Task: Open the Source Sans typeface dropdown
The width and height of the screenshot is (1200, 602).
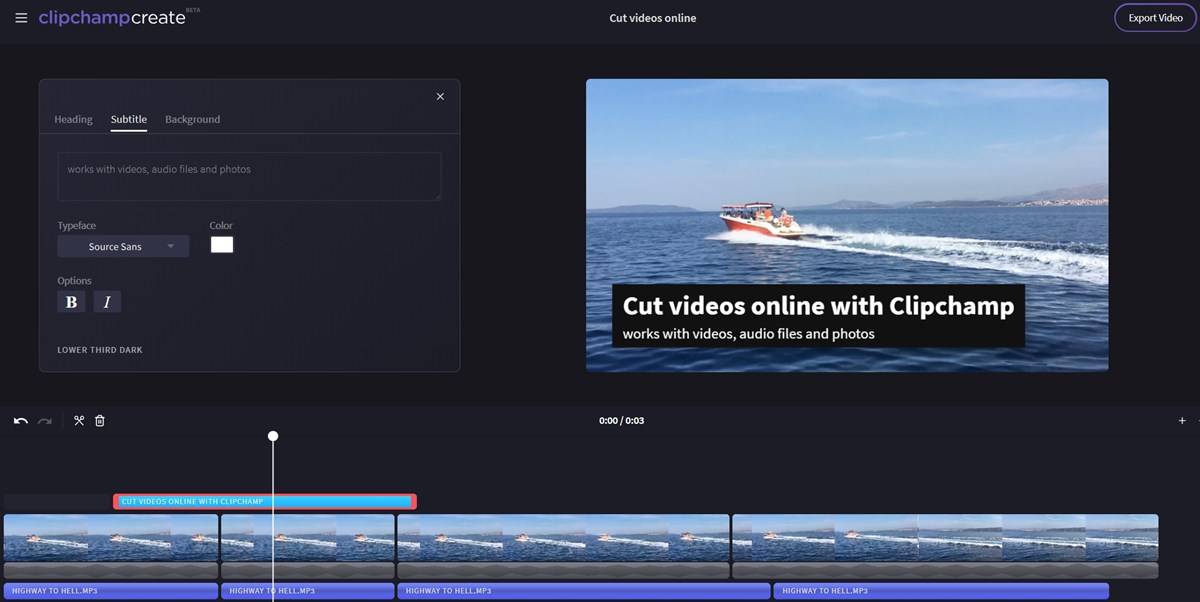Action: point(122,246)
